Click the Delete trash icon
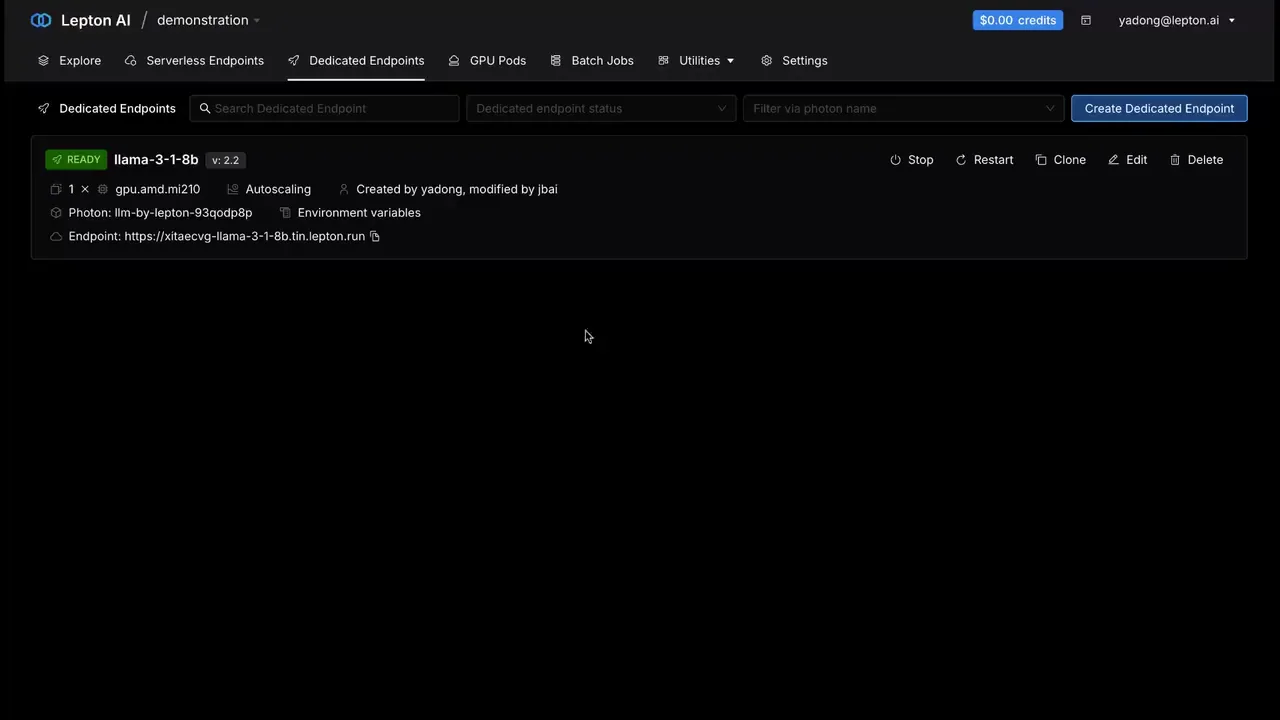This screenshot has width=1280, height=720. pyautogui.click(x=1175, y=160)
